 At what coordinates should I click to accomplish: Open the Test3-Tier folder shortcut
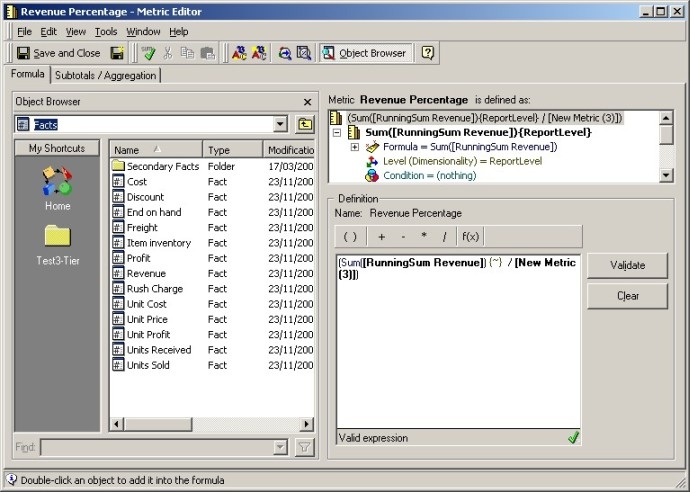57,243
